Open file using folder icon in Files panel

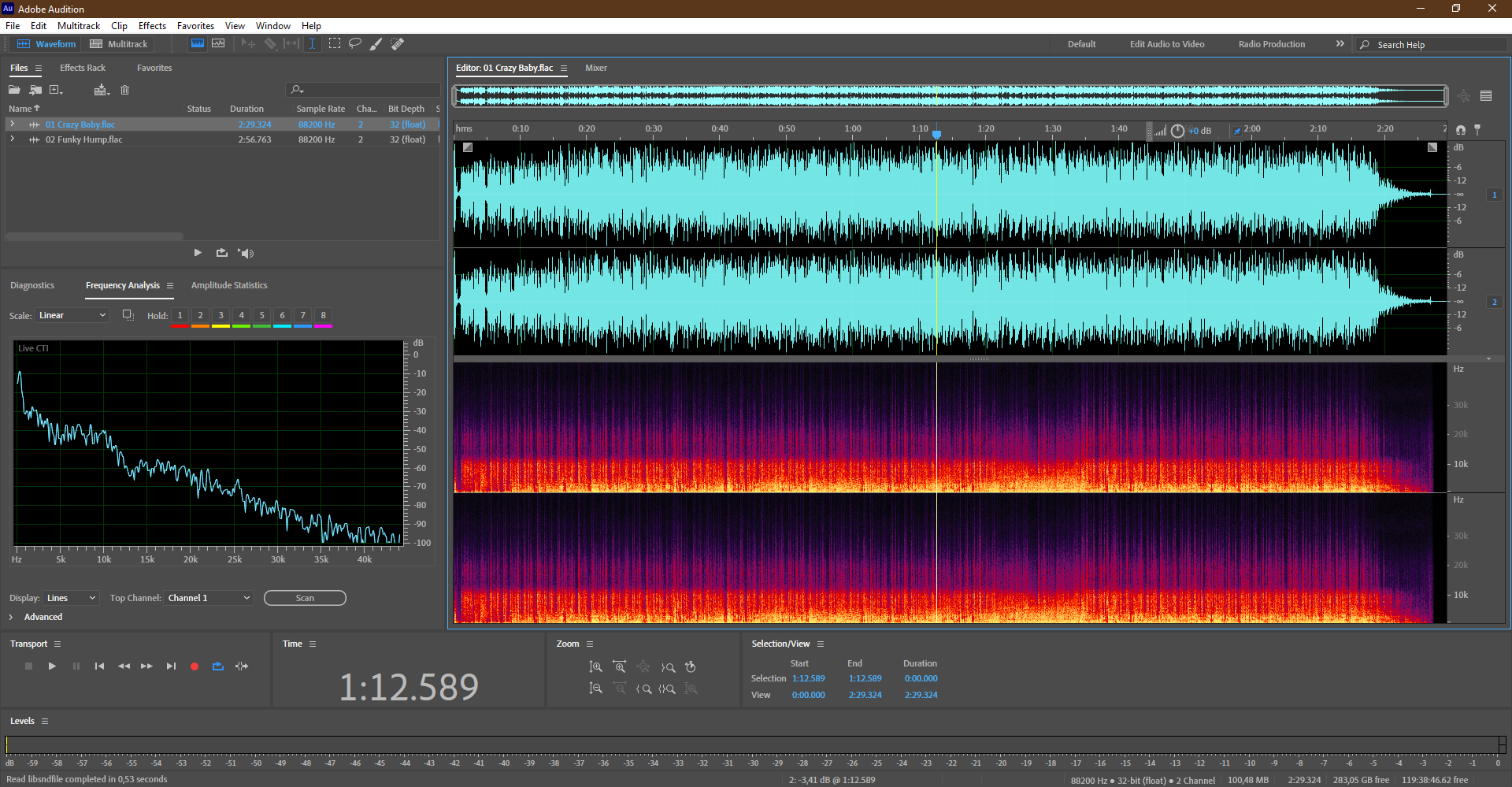point(14,90)
